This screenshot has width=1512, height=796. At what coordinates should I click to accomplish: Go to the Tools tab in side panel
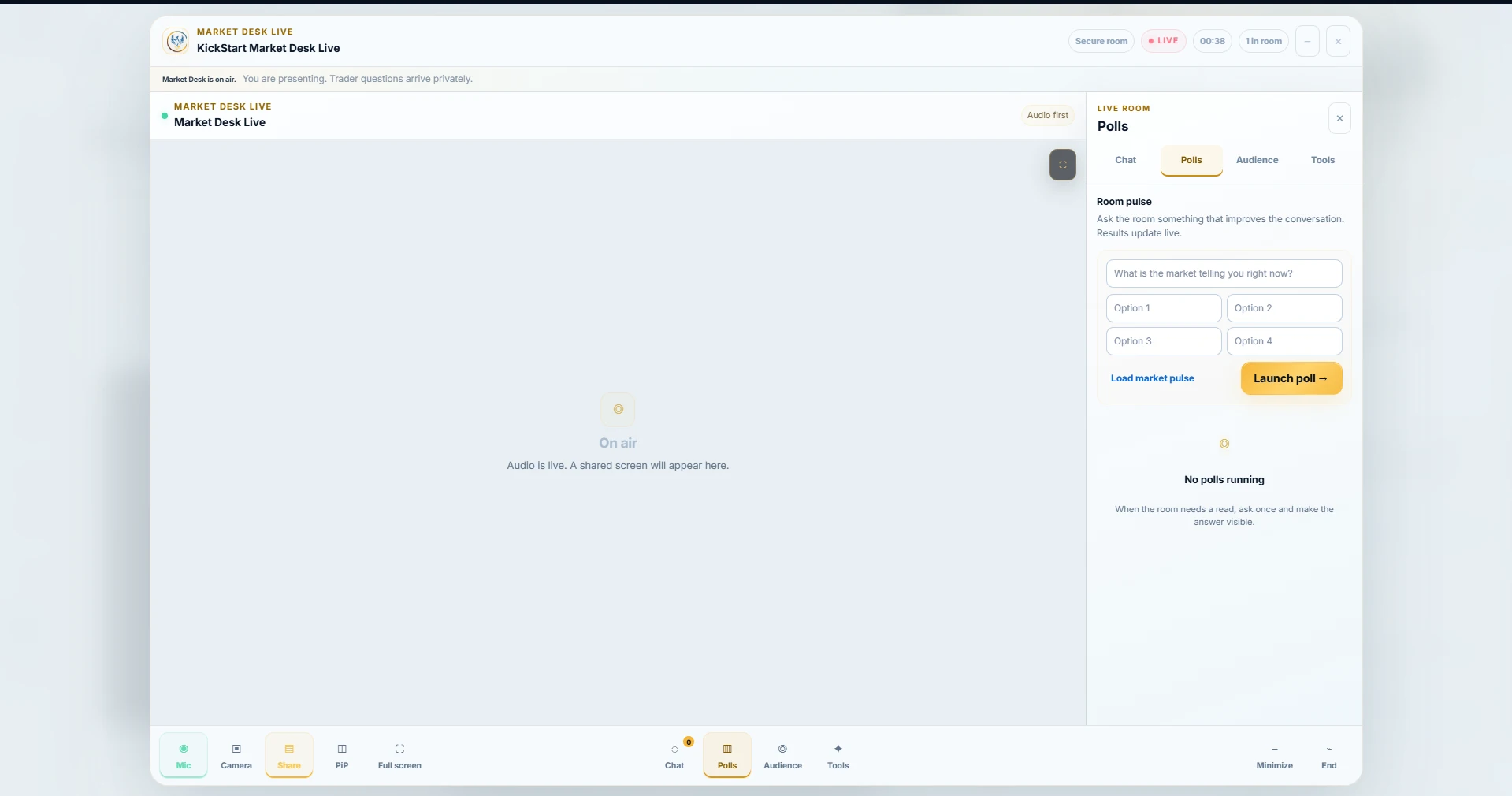(x=1323, y=160)
